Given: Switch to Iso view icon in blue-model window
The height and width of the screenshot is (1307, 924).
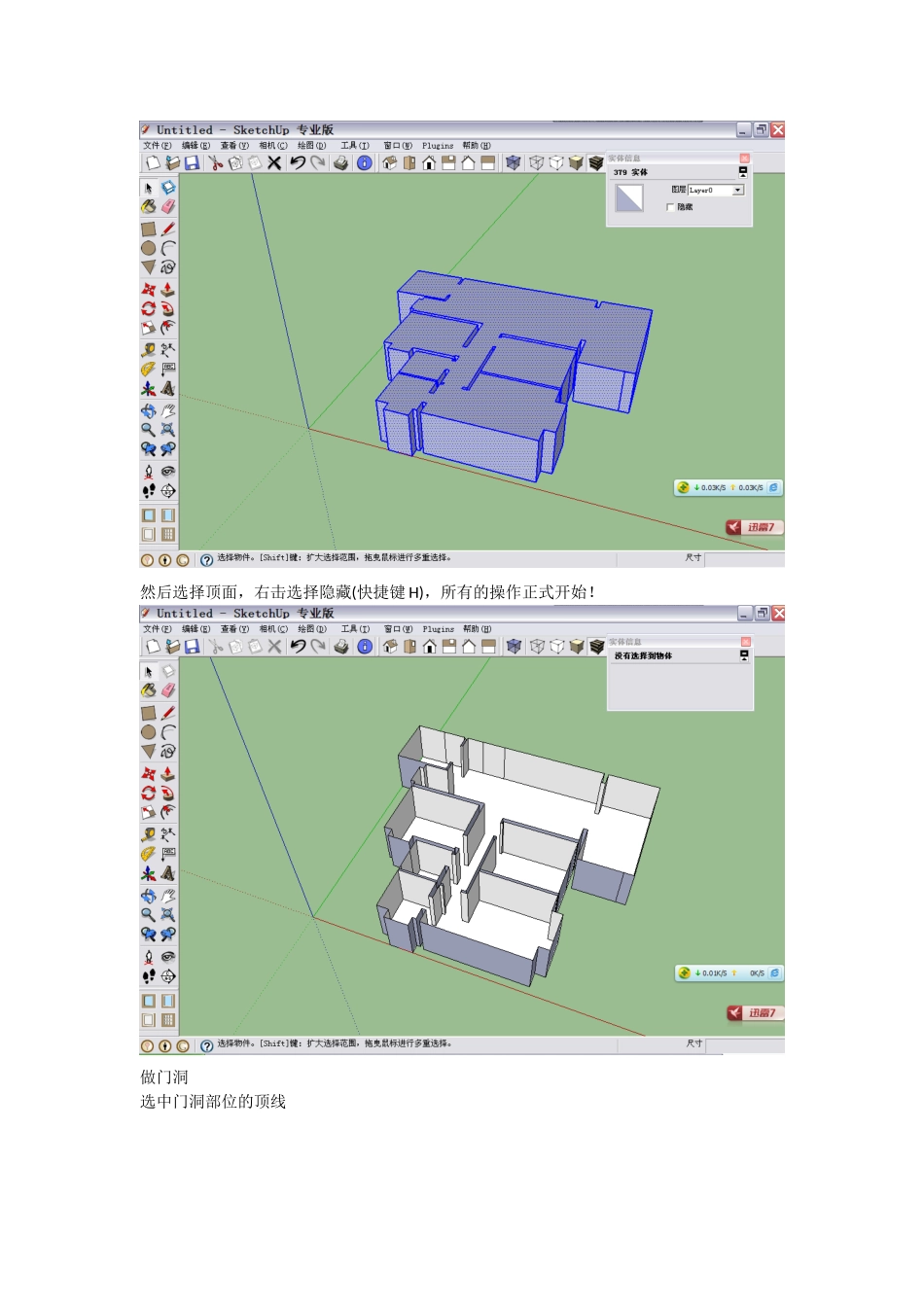Looking at the screenshot, I should point(389,163).
